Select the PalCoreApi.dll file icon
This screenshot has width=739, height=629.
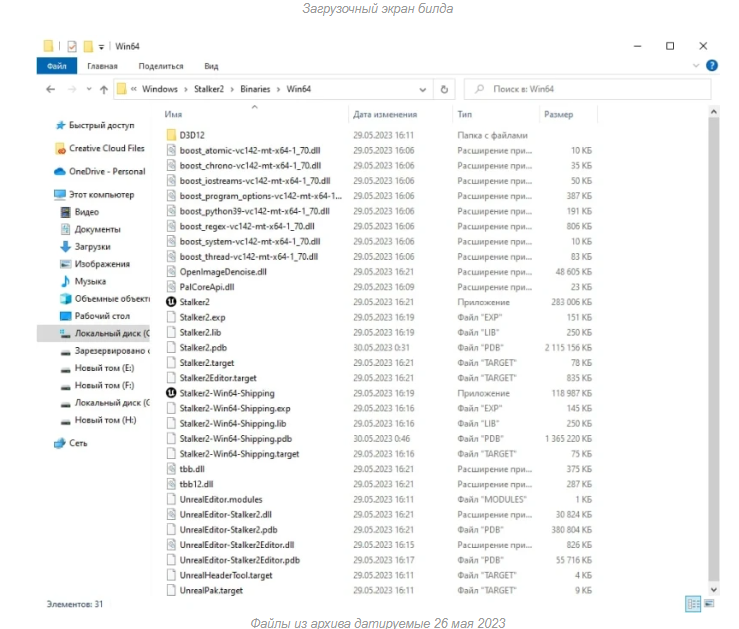[x=171, y=287]
